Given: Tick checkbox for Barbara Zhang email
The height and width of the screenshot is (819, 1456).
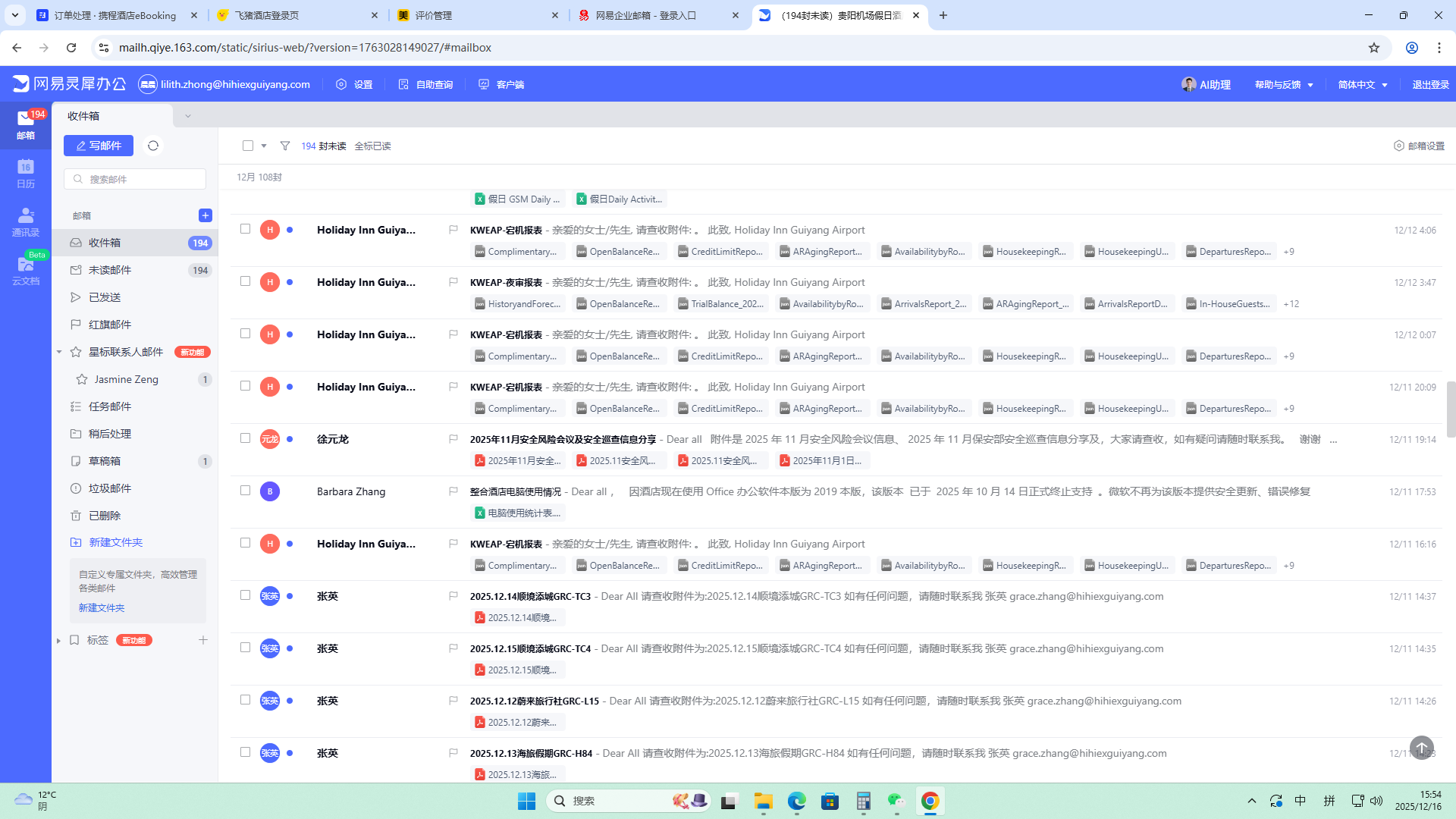Looking at the screenshot, I should [245, 491].
